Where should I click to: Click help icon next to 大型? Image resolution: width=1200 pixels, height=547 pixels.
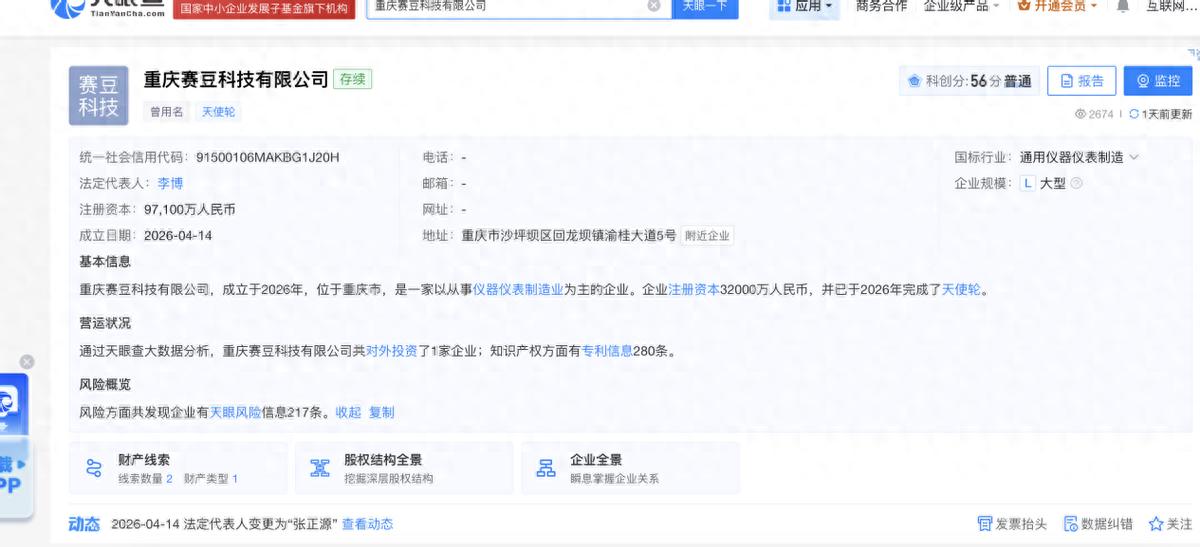point(1076,184)
